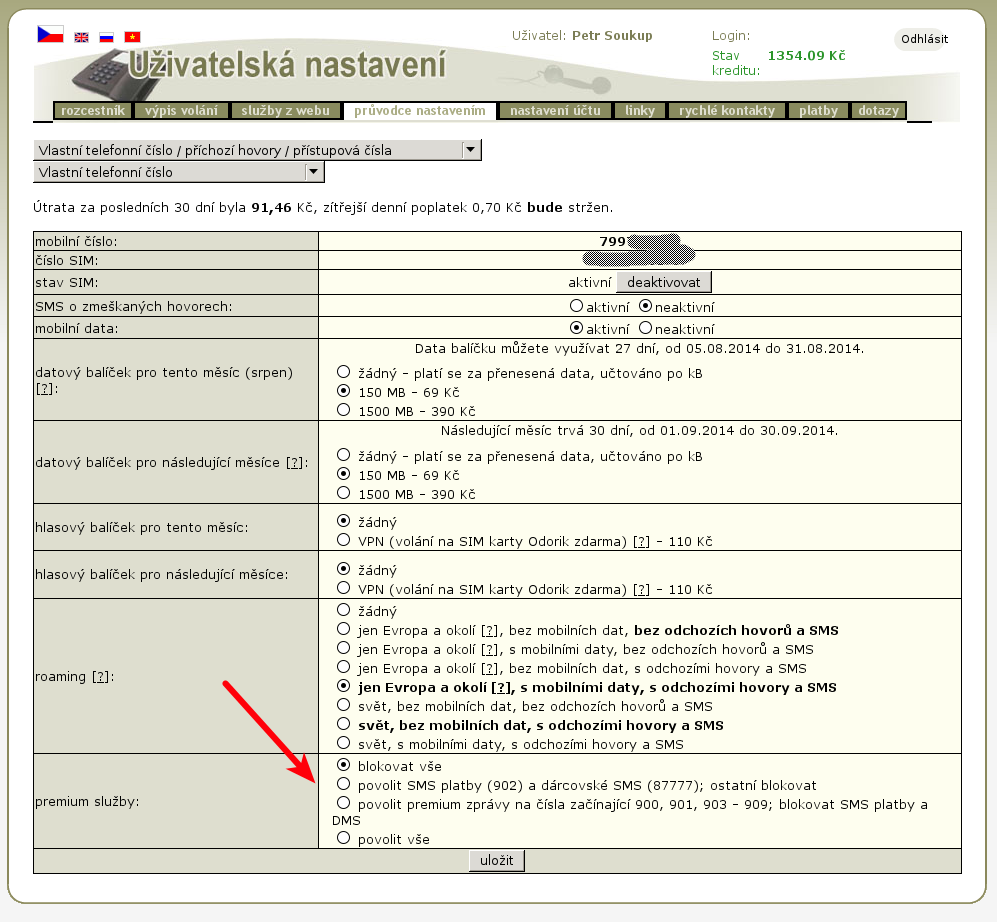Open help for roaming [?] label
Screen dimensions: 997x922
pyautogui.click(x=100, y=677)
